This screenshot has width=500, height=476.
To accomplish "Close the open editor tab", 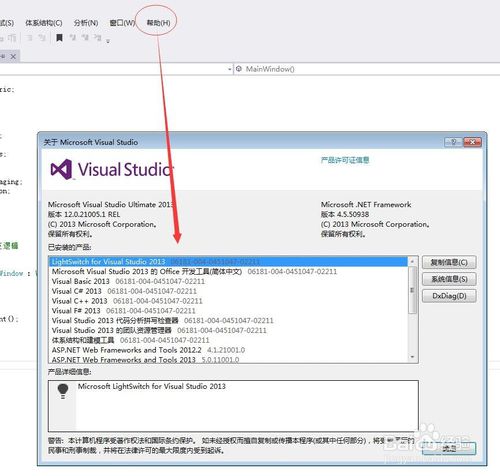I will point(13,57).
